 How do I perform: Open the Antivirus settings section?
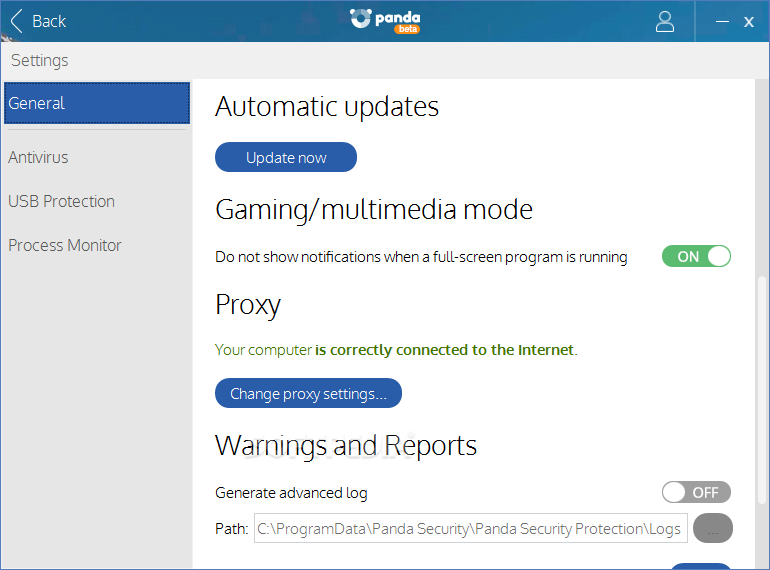click(x=38, y=157)
